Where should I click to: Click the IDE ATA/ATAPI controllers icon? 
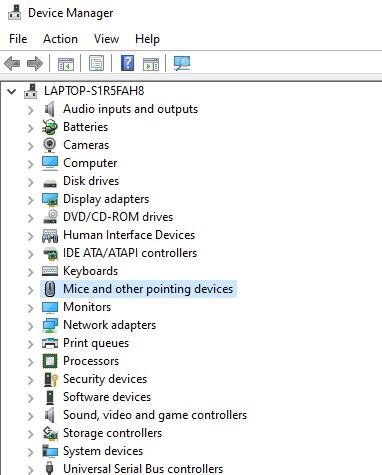(50, 254)
